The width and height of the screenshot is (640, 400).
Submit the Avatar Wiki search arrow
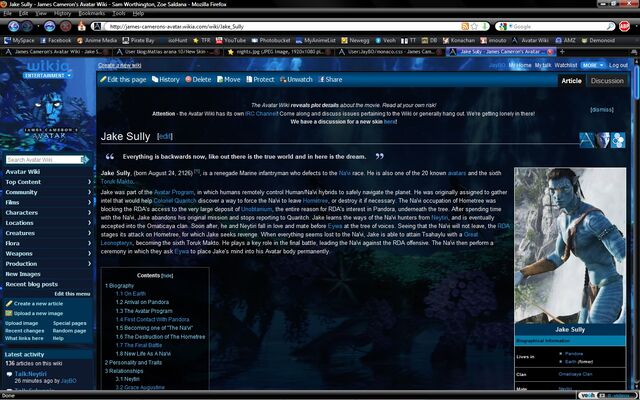(x=85, y=160)
